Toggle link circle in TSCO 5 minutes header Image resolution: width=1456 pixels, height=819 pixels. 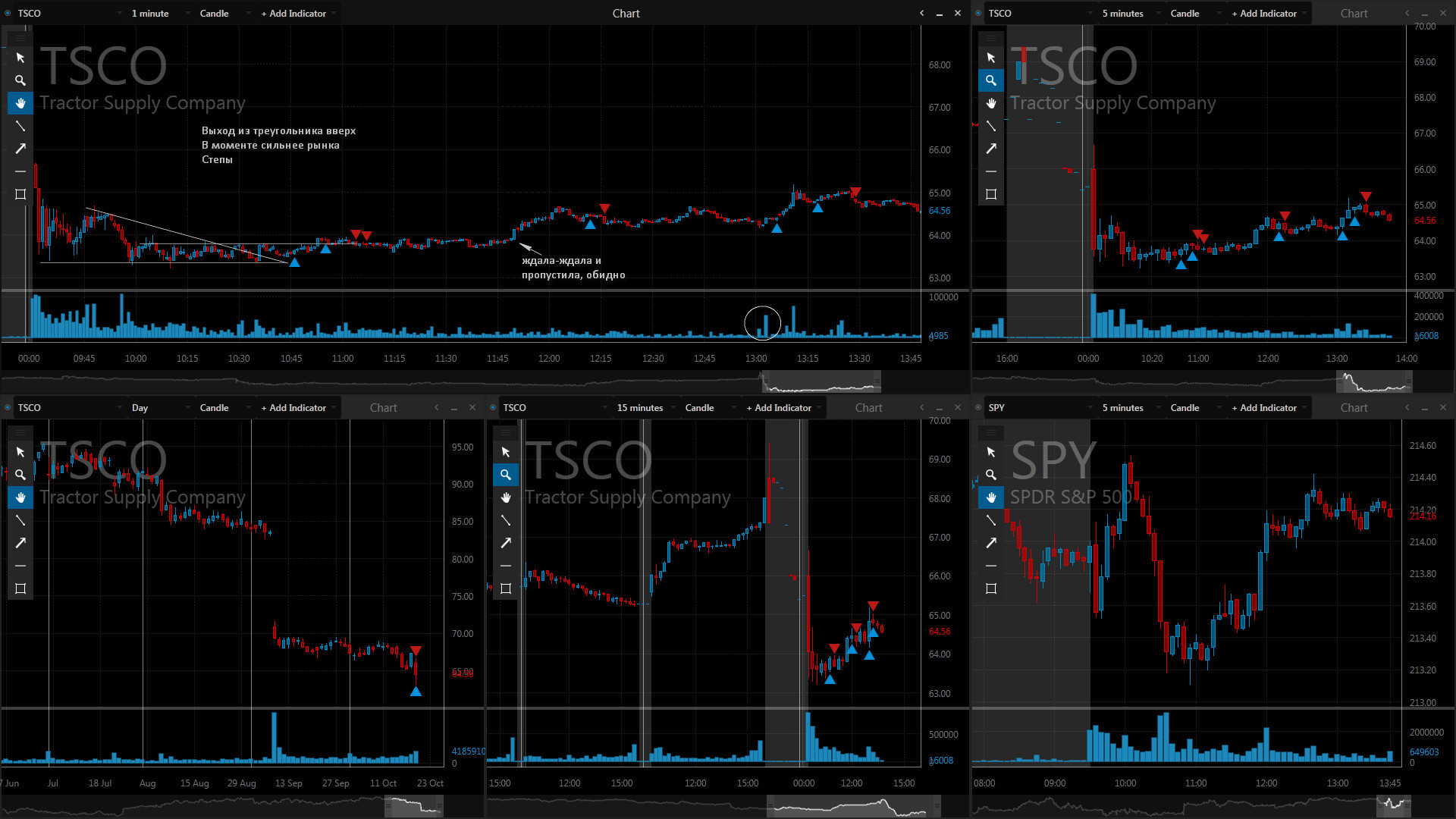click(x=978, y=13)
